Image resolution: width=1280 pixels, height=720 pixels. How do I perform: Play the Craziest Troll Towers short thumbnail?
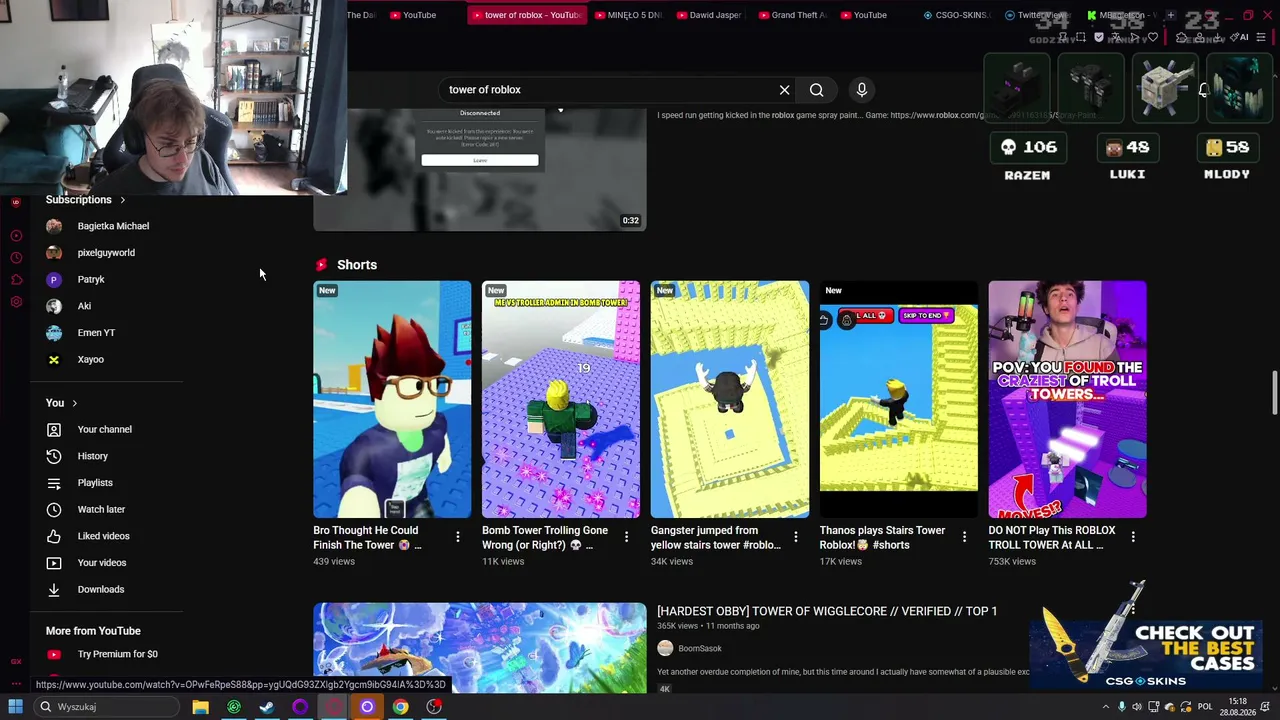[1068, 400]
